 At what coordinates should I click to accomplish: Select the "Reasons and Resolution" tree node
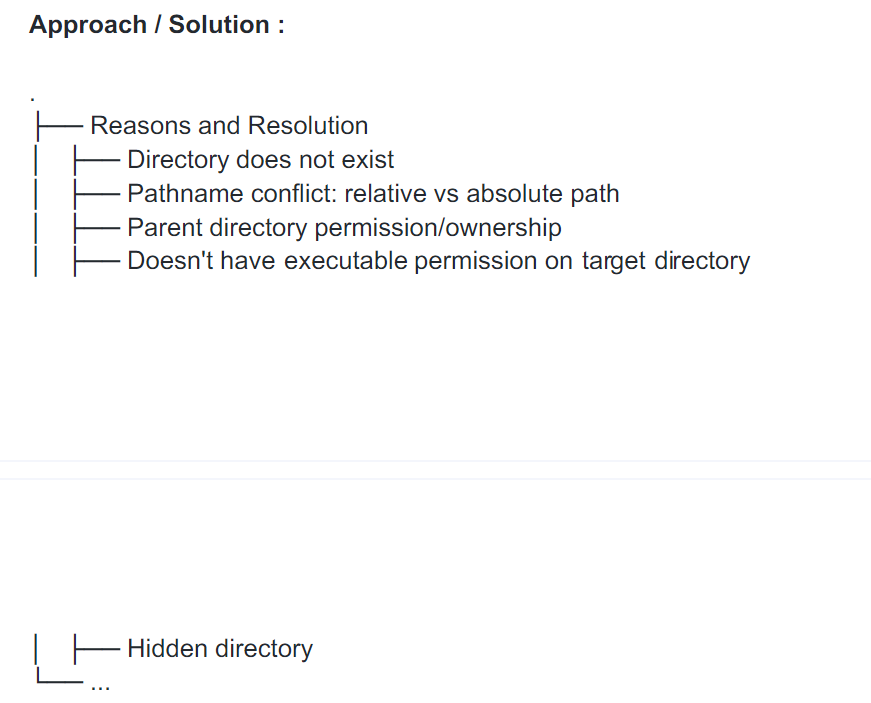229,126
